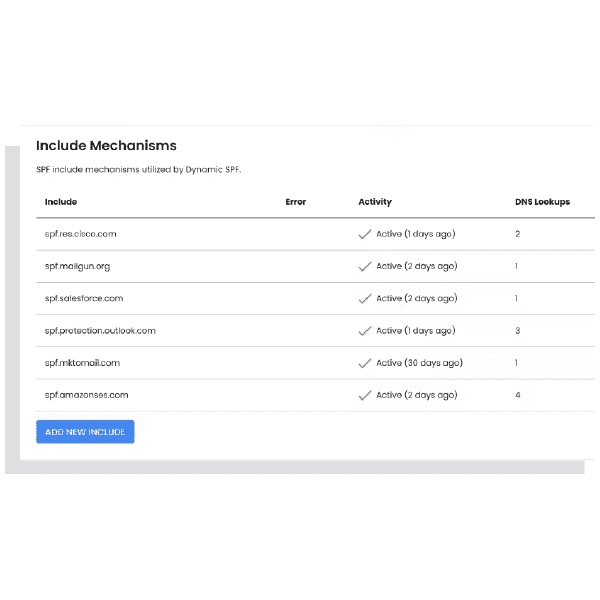Screen dimensions: 600x600
Task: Click the checkmark icon for spf.mktomail.com
Action: click(x=365, y=363)
